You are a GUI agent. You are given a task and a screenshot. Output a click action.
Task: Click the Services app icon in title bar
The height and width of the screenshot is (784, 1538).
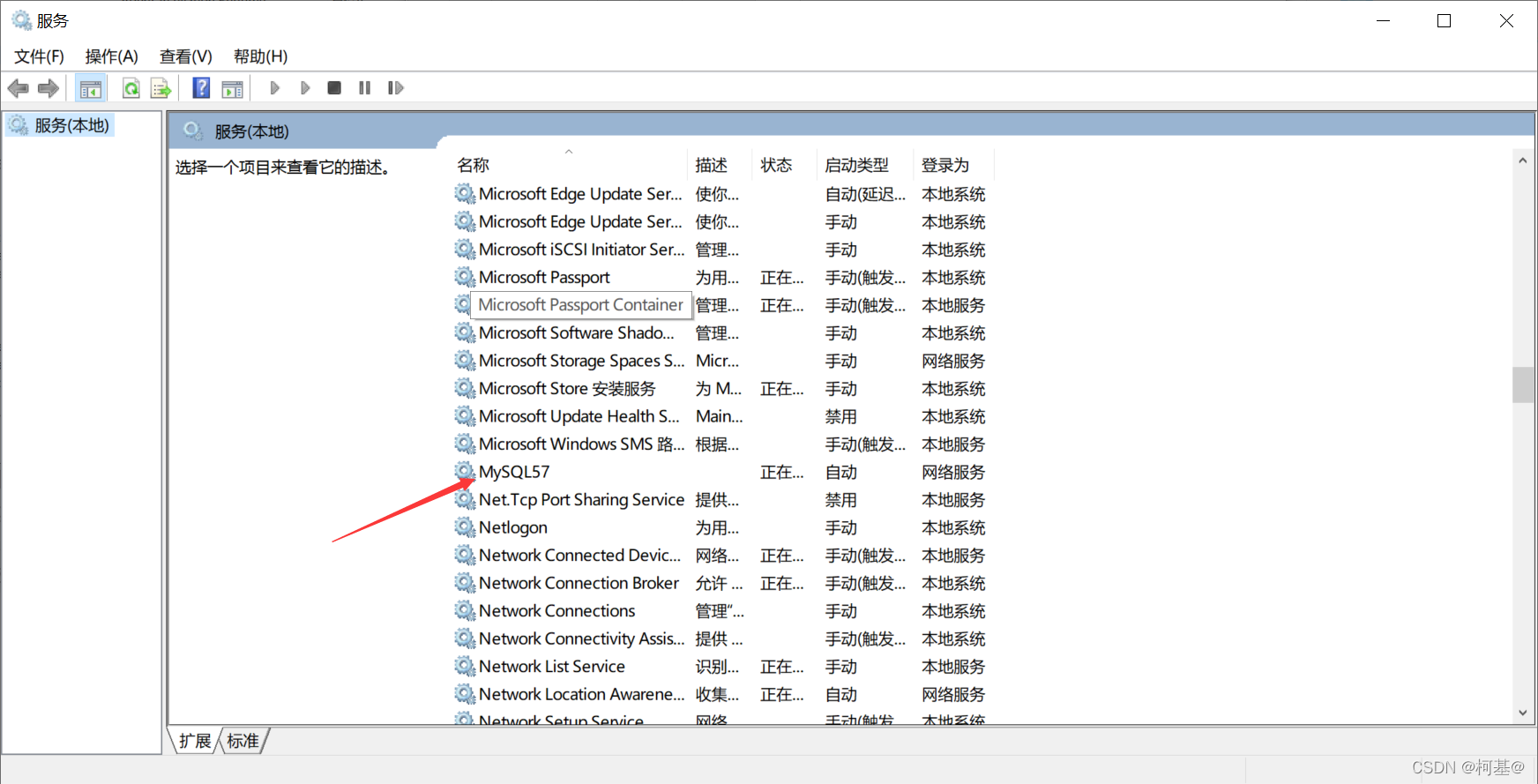click(x=21, y=20)
